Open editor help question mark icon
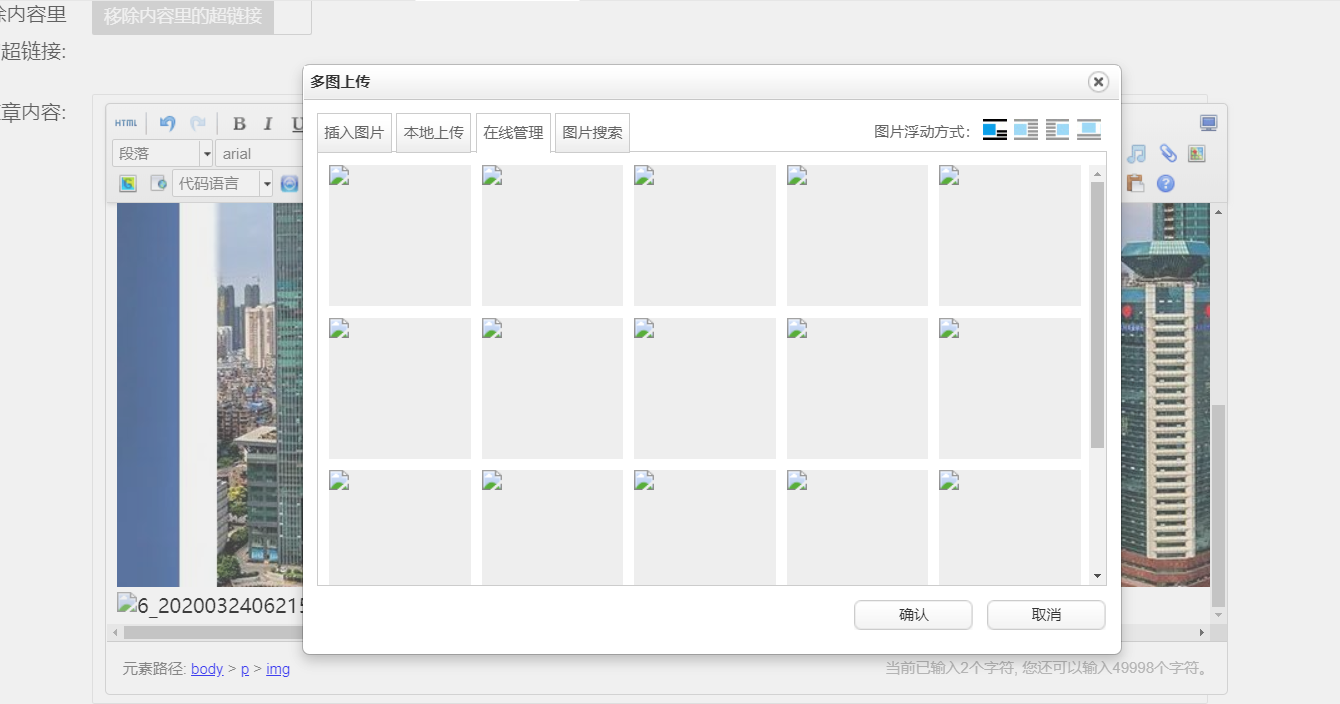Screen dimensions: 1340x704 click(1165, 184)
